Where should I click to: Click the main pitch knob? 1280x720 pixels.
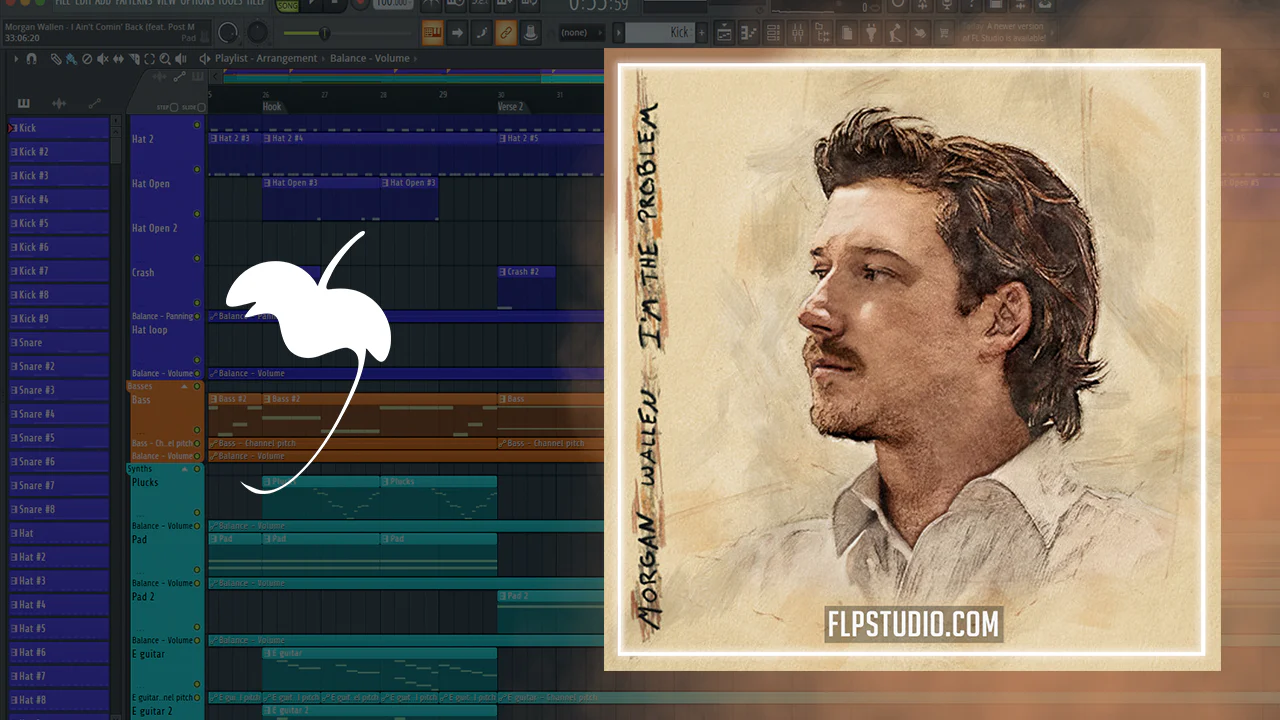[258, 33]
